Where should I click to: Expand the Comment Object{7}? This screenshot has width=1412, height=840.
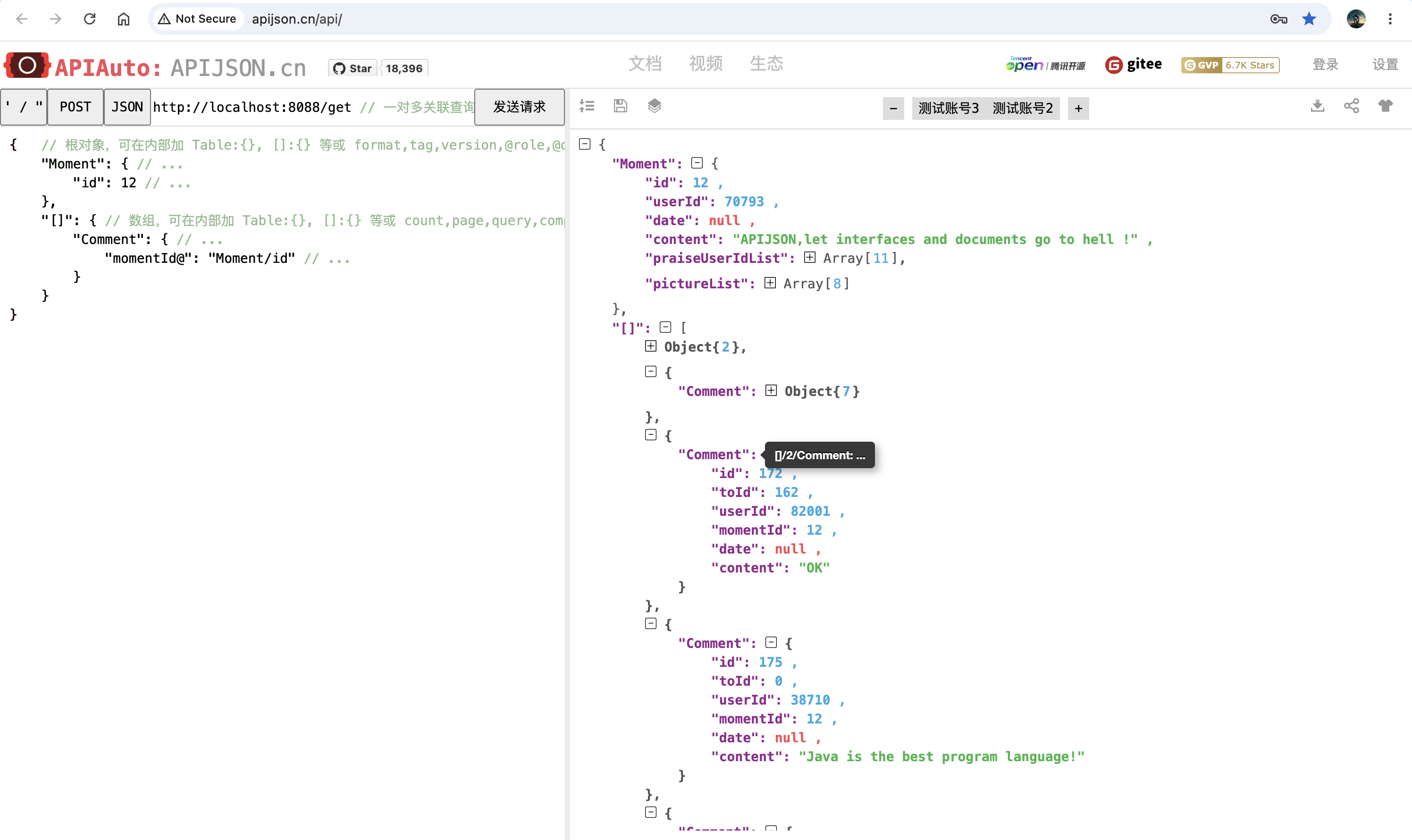[772, 390]
